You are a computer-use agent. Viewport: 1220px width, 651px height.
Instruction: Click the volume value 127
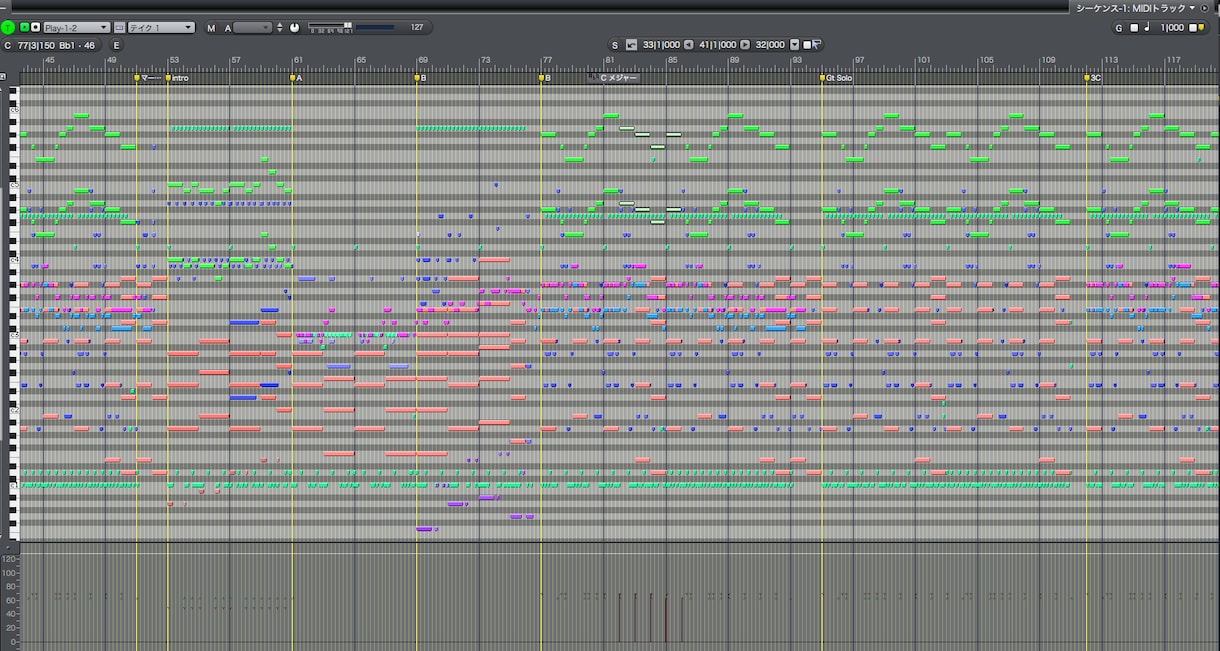click(x=417, y=28)
